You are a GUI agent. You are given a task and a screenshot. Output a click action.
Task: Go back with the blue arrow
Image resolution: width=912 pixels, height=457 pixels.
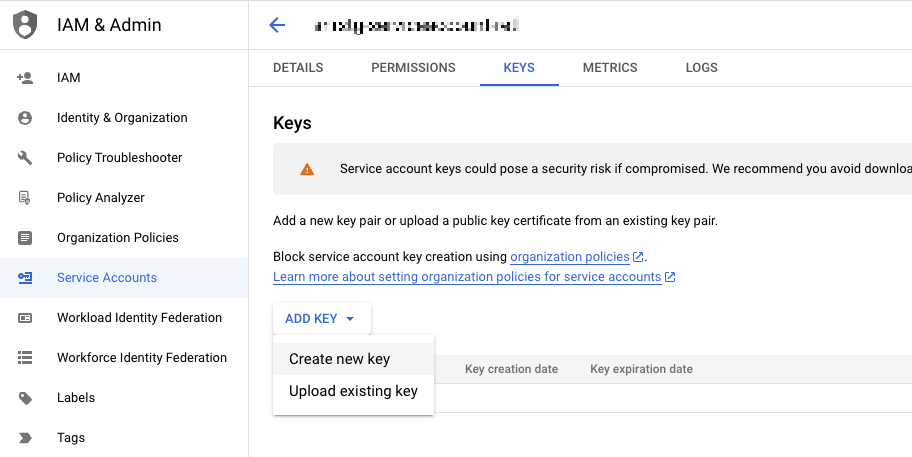click(277, 25)
